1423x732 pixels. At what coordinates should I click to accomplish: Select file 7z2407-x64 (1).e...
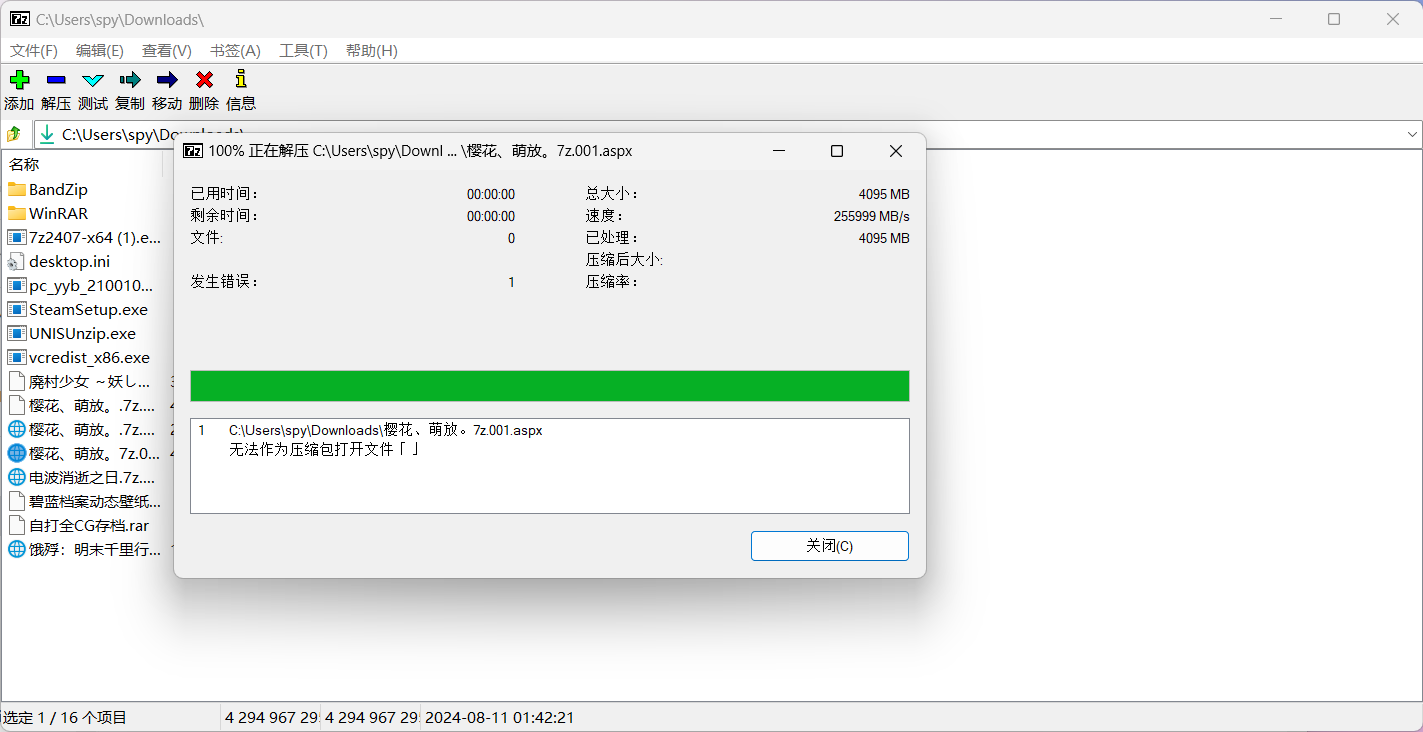(x=95, y=237)
